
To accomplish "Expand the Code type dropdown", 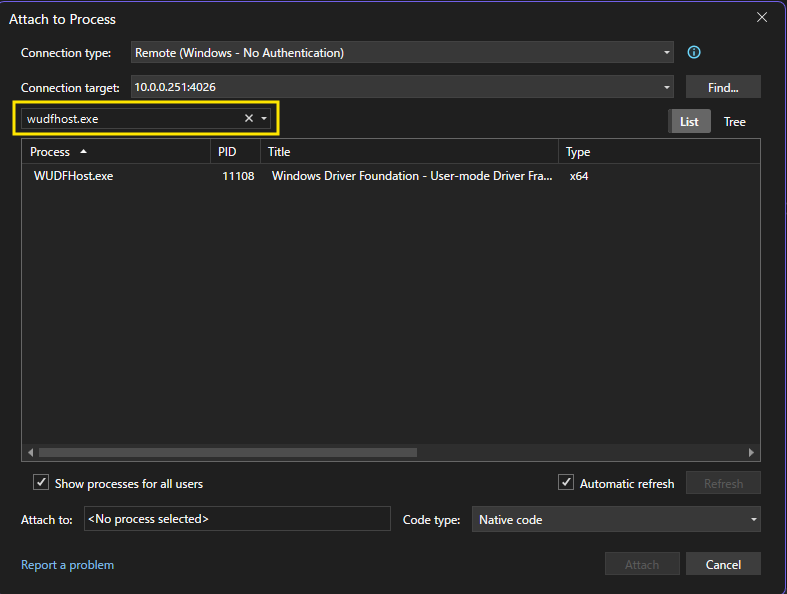I will click(753, 520).
